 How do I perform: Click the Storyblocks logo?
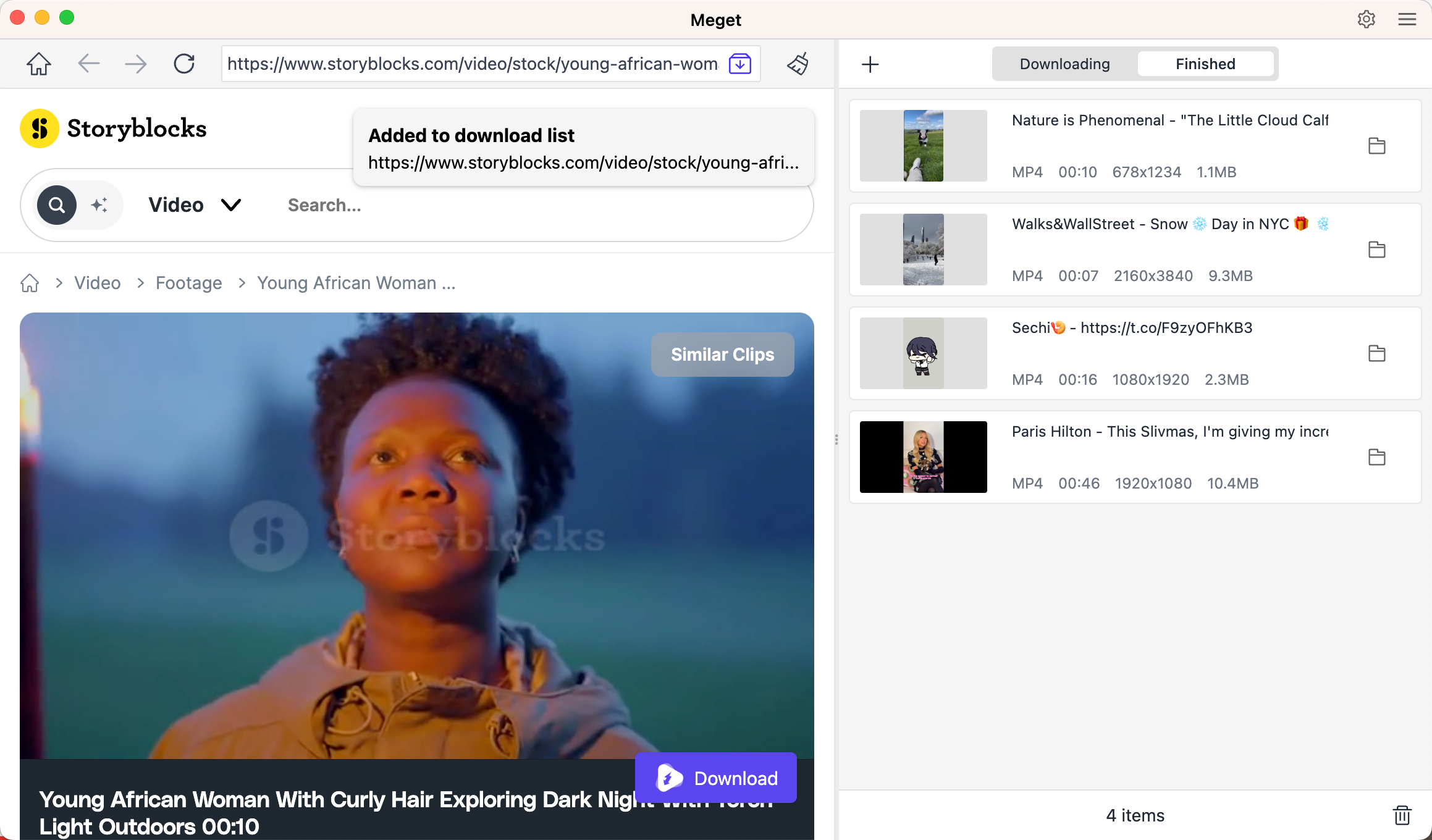click(114, 128)
